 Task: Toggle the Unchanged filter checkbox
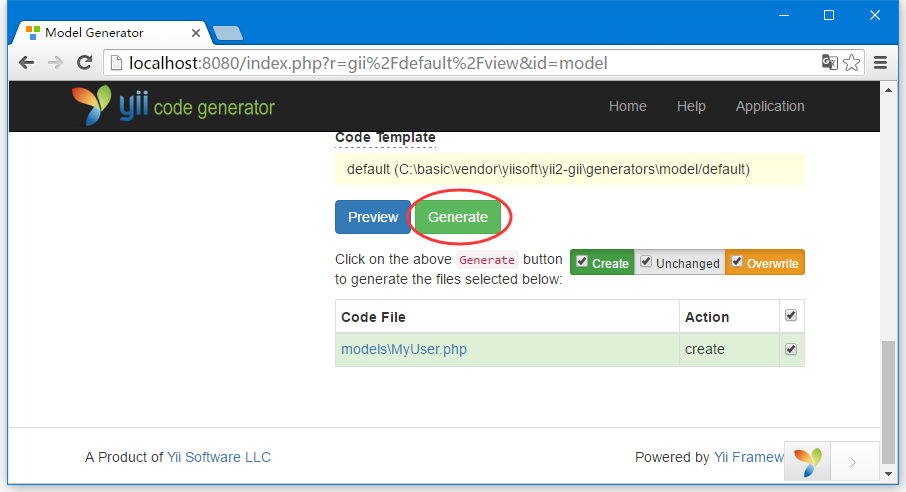coord(646,261)
